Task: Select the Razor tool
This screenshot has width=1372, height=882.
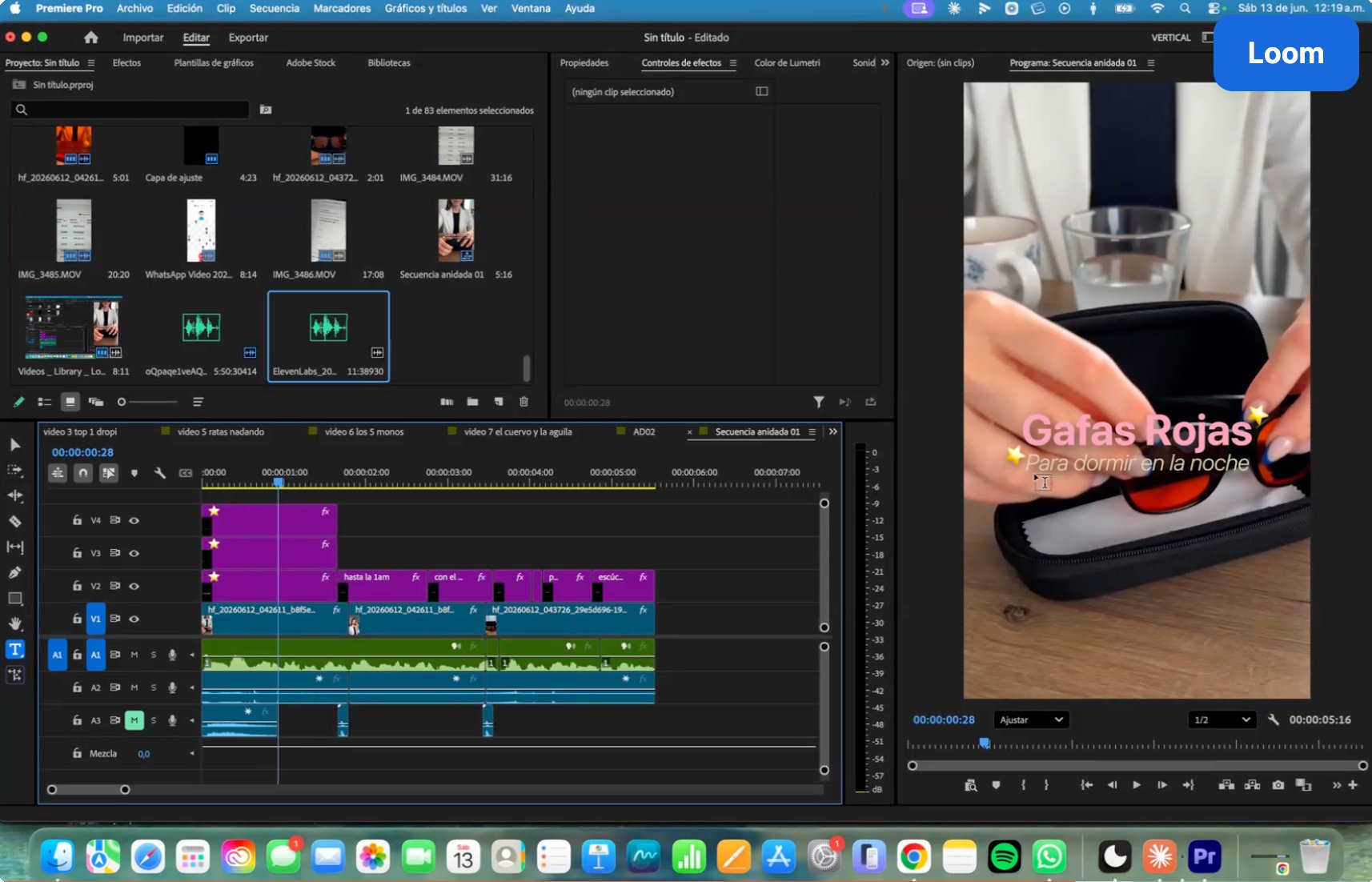Action: (15, 522)
